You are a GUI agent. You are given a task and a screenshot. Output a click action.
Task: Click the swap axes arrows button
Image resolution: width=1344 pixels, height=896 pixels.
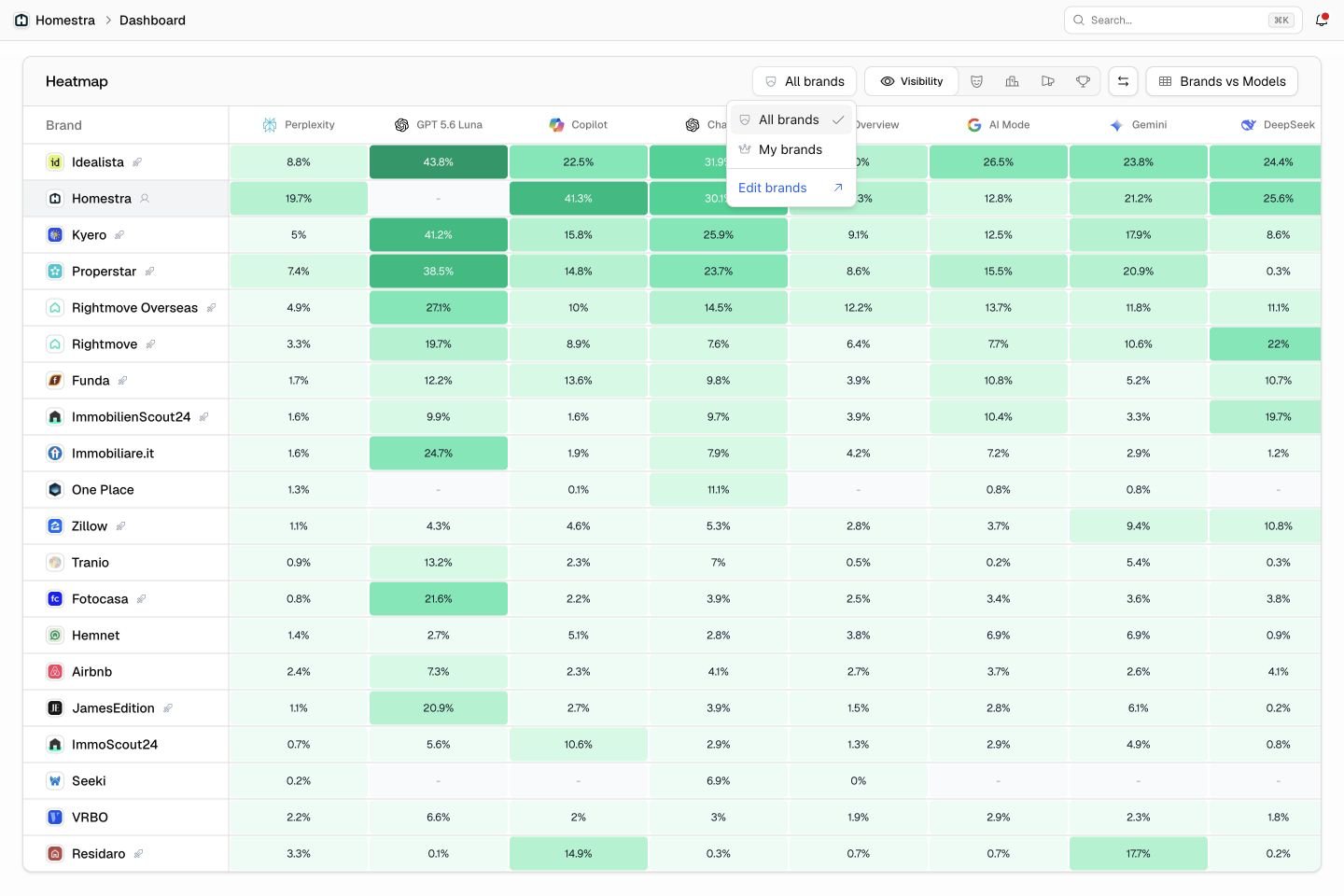click(x=1123, y=81)
